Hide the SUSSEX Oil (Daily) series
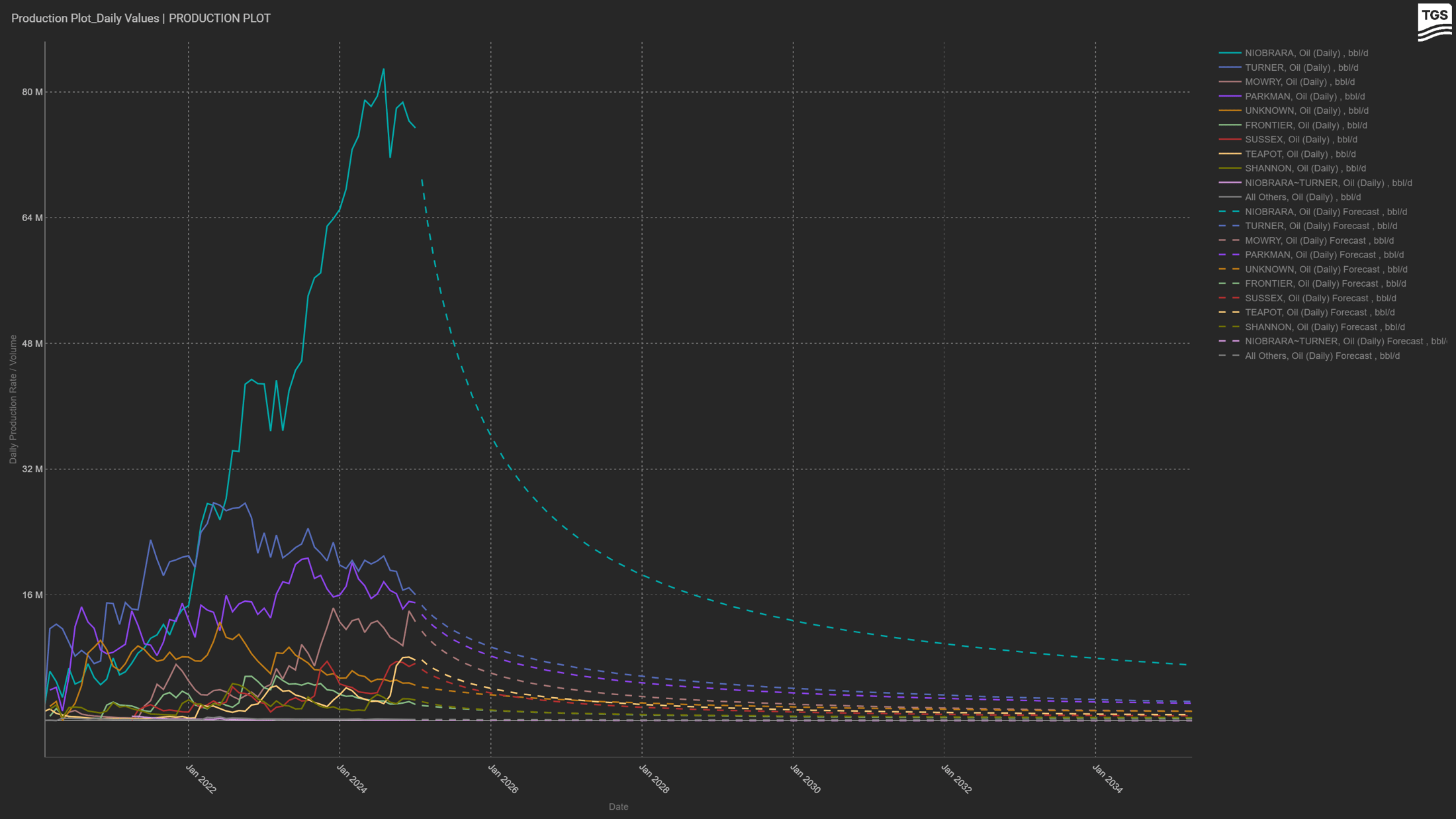This screenshot has width=1456, height=819. pyautogui.click(x=1300, y=140)
